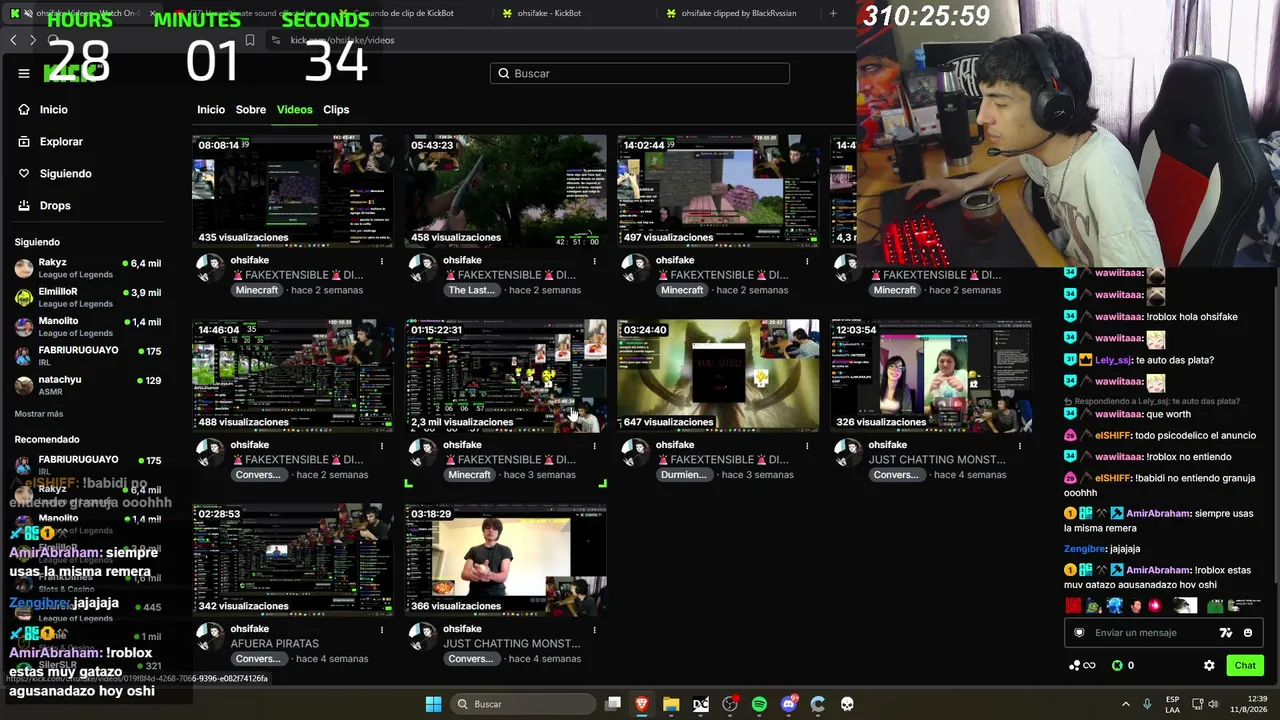Open chat settings gear icon
The width and height of the screenshot is (1280, 720).
tap(1209, 665)
